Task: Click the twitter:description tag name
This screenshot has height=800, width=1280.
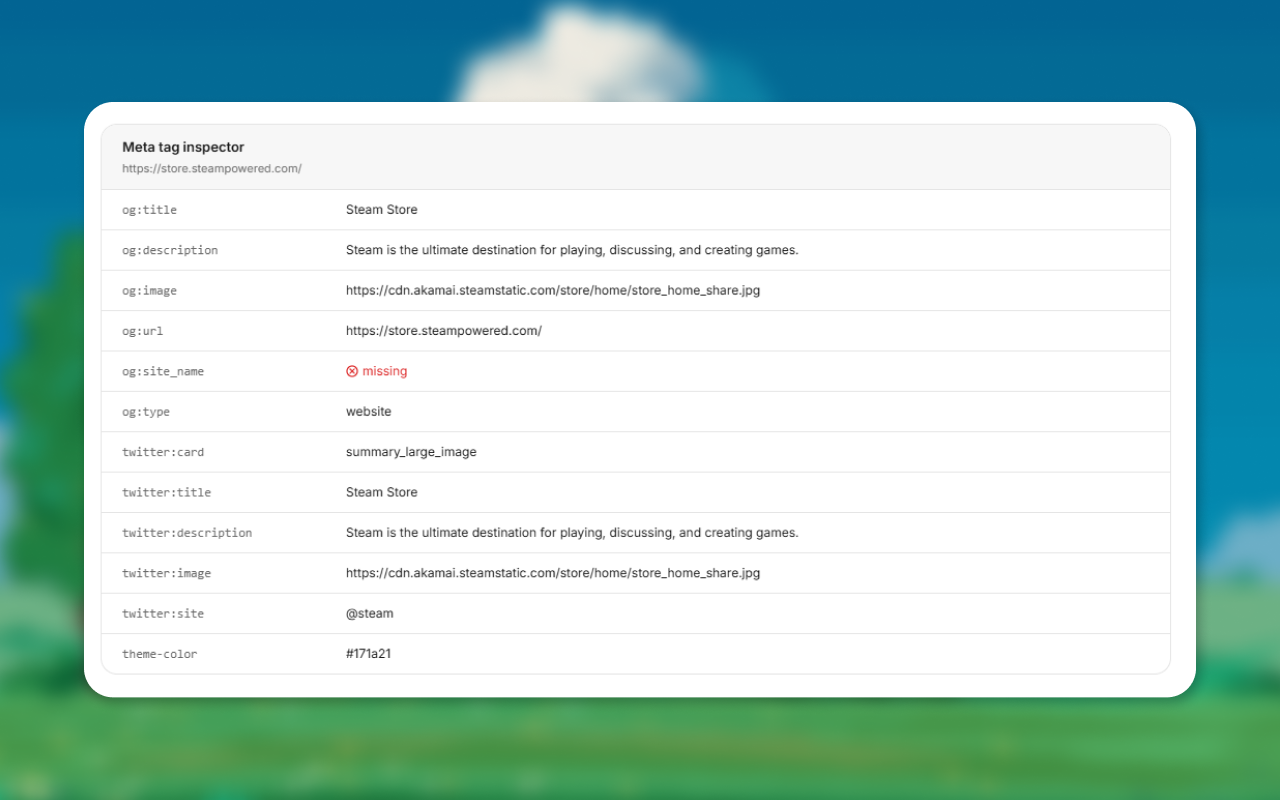Action: click(x=187, y=533)
